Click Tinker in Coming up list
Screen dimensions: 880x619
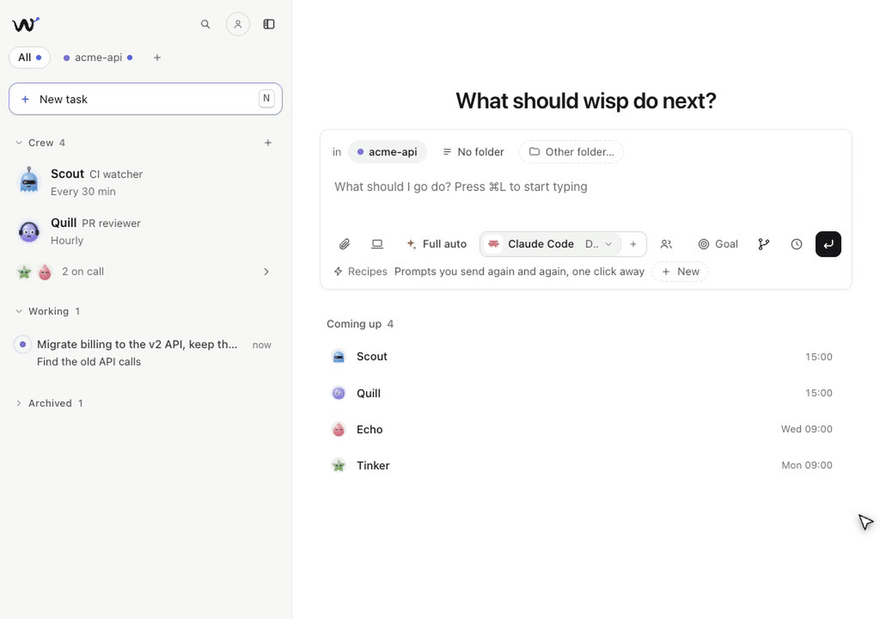point(585,465)
